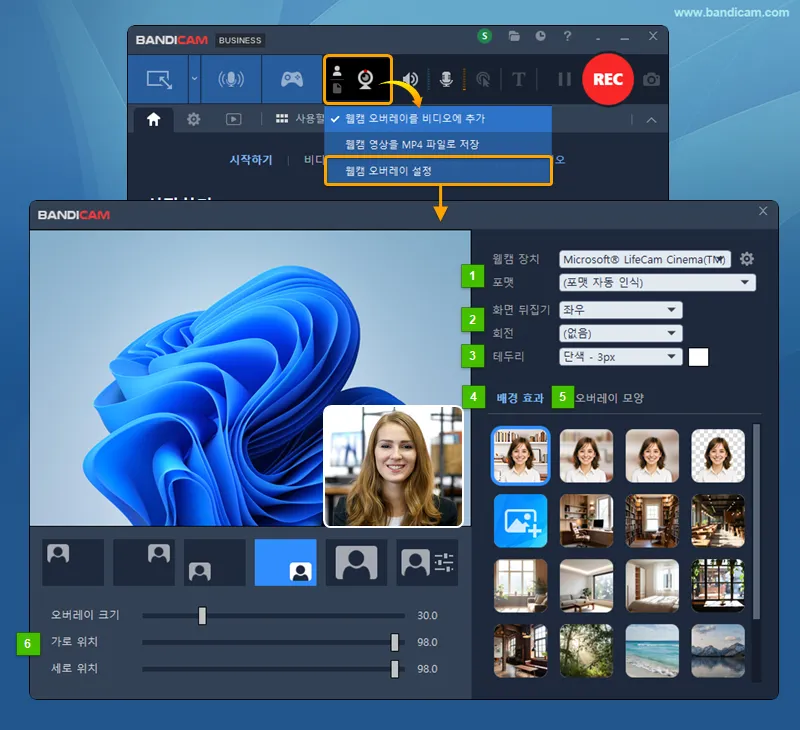800x730 pixels.
Task: Select mountain lake background thumbnail
Action: pyautogui.click(x=718, y=651)
